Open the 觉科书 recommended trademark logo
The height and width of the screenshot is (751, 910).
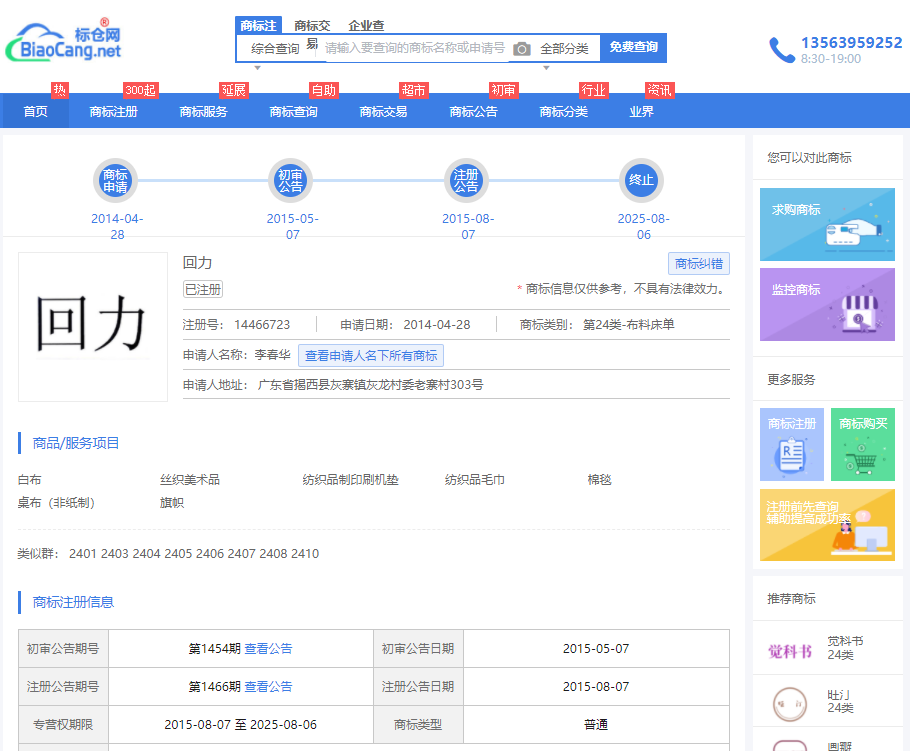(790, 651)
